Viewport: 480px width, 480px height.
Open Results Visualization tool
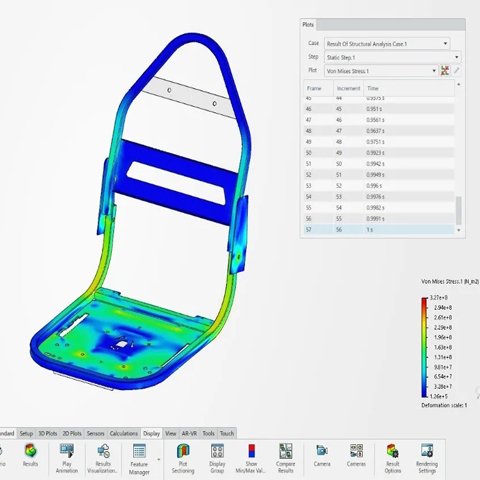point(103,458)
